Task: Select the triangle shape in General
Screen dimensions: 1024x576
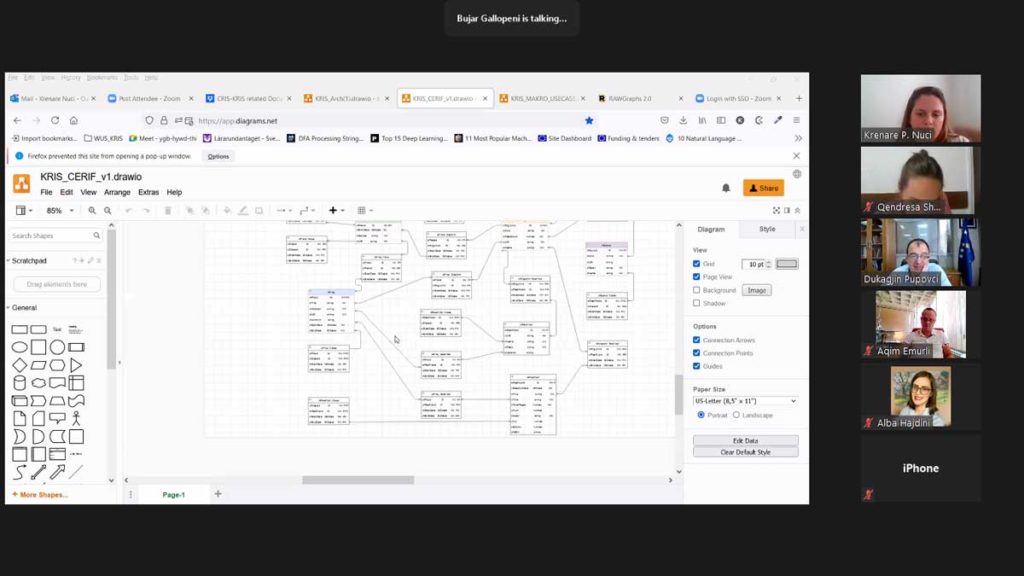Action: point(76,365)
